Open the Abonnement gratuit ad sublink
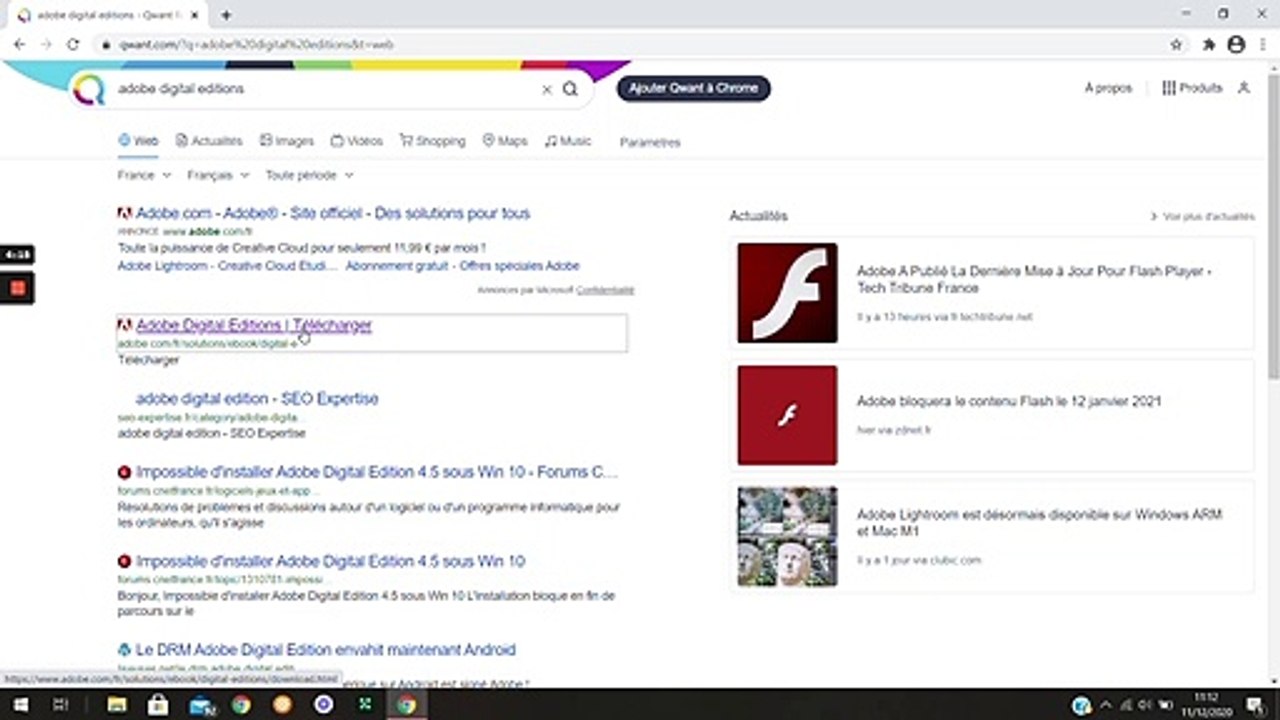This screenshot has height=720, width=1280. point(397,266)
